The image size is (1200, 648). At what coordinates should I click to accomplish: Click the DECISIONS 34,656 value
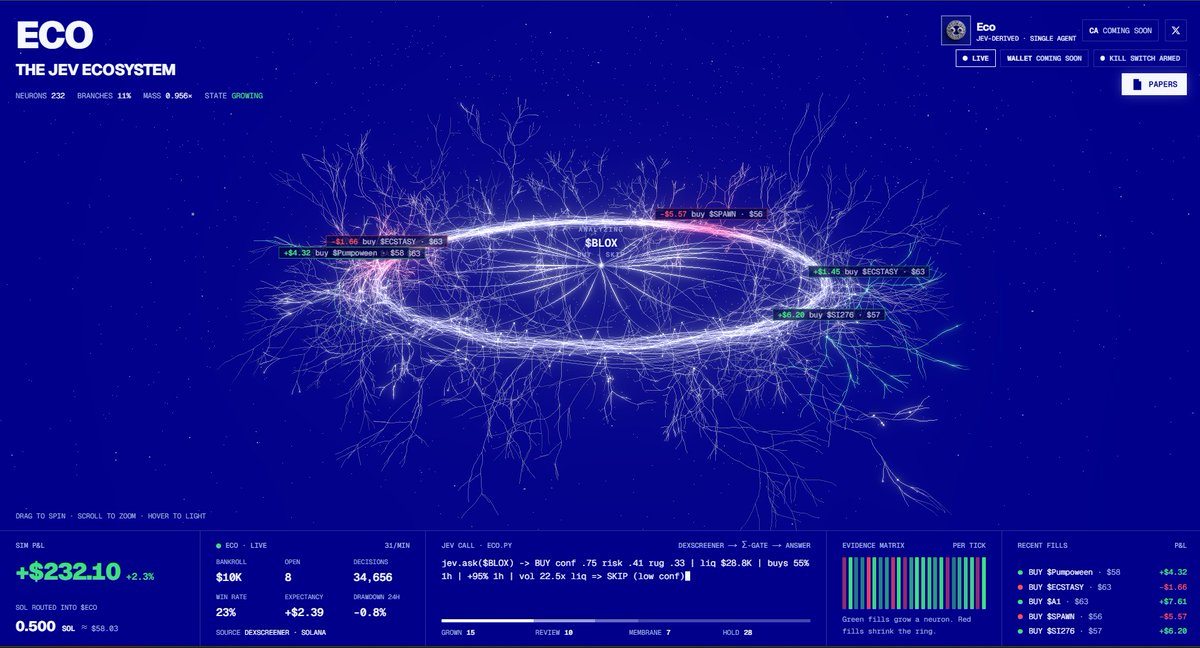tap(373, 577)
